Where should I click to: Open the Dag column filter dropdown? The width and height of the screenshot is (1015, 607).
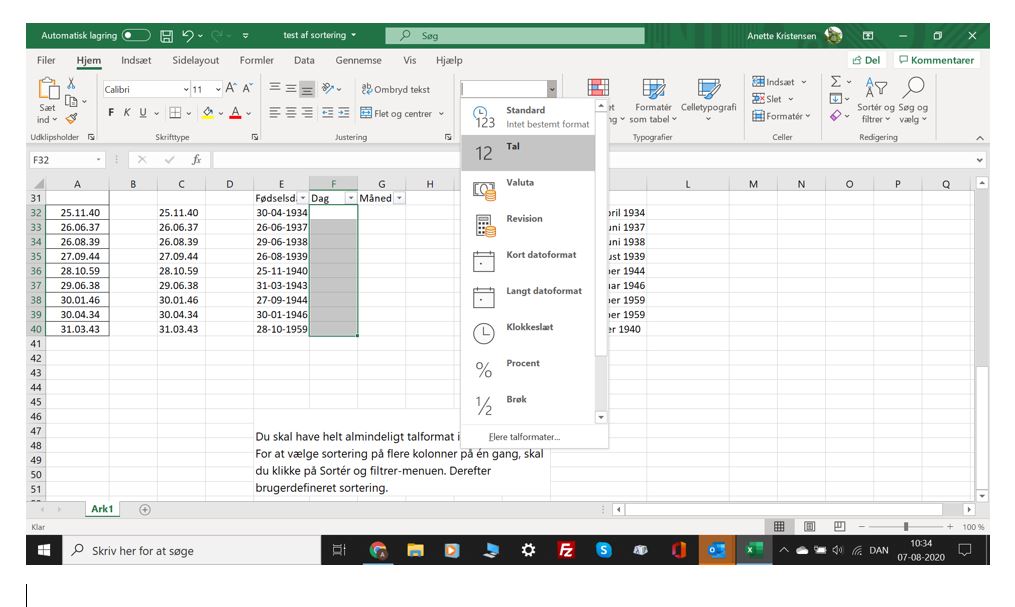tap(351, 198)
